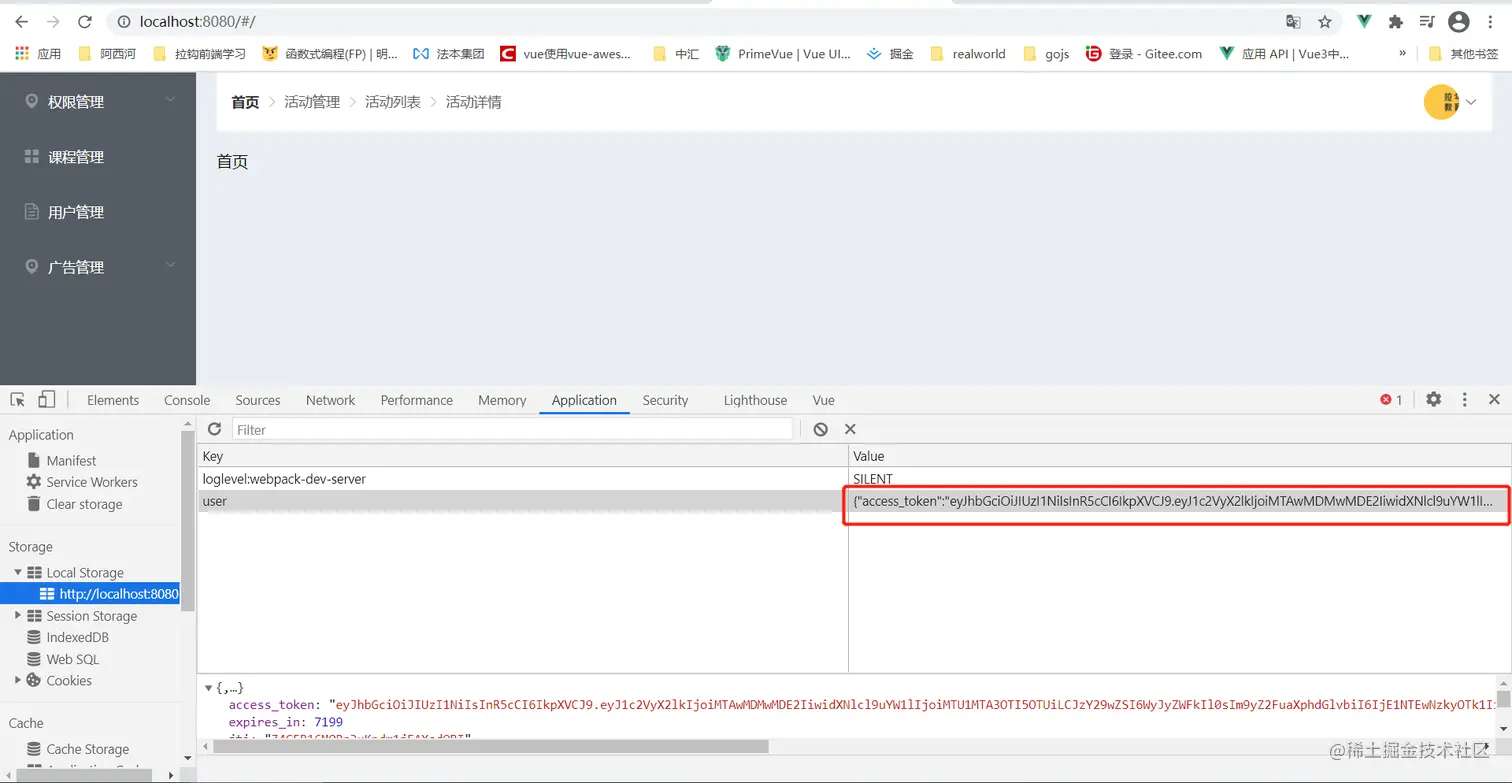This screenshot has width=1512, height=783.
Task: Activate the DevTools inspect element picker
Action: pyautogui.click(x=17, y=400)
